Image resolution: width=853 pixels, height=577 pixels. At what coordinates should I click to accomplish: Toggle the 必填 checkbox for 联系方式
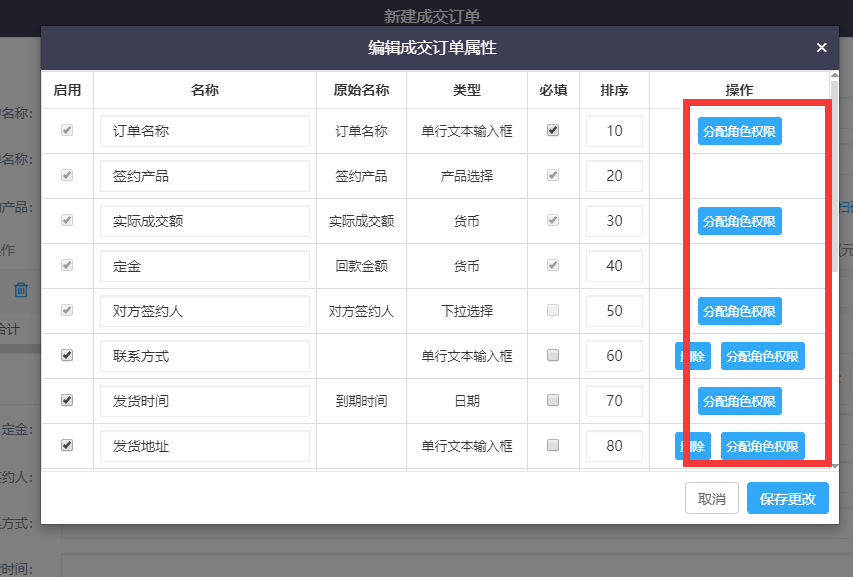click(553, 355)
